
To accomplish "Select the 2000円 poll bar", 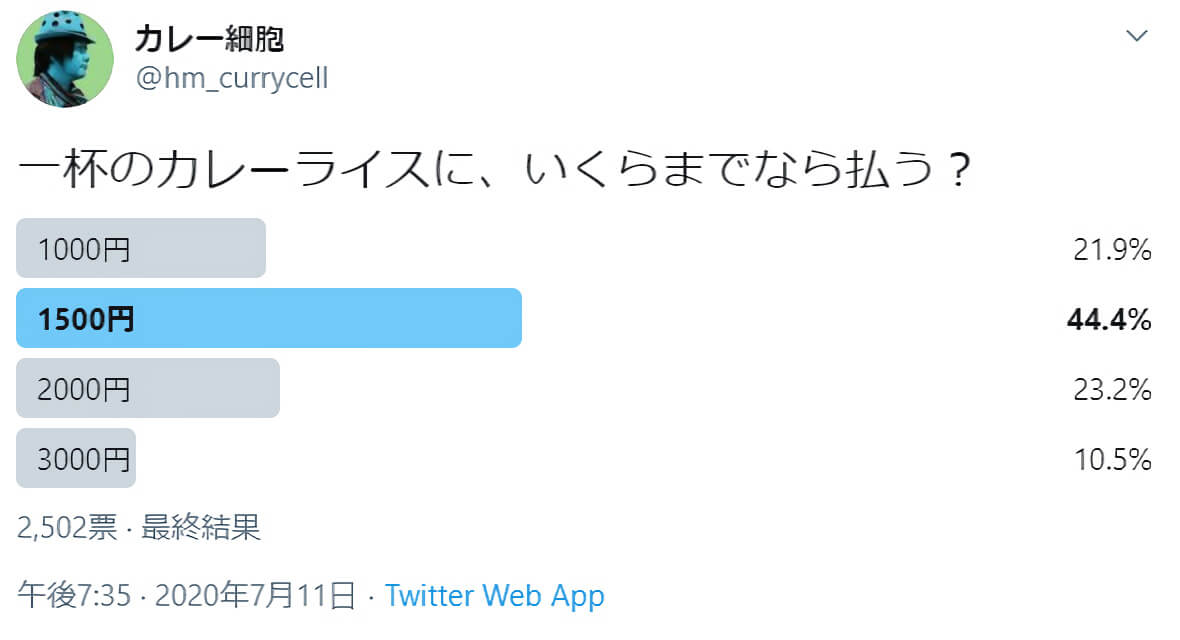I will click(148, 388).
